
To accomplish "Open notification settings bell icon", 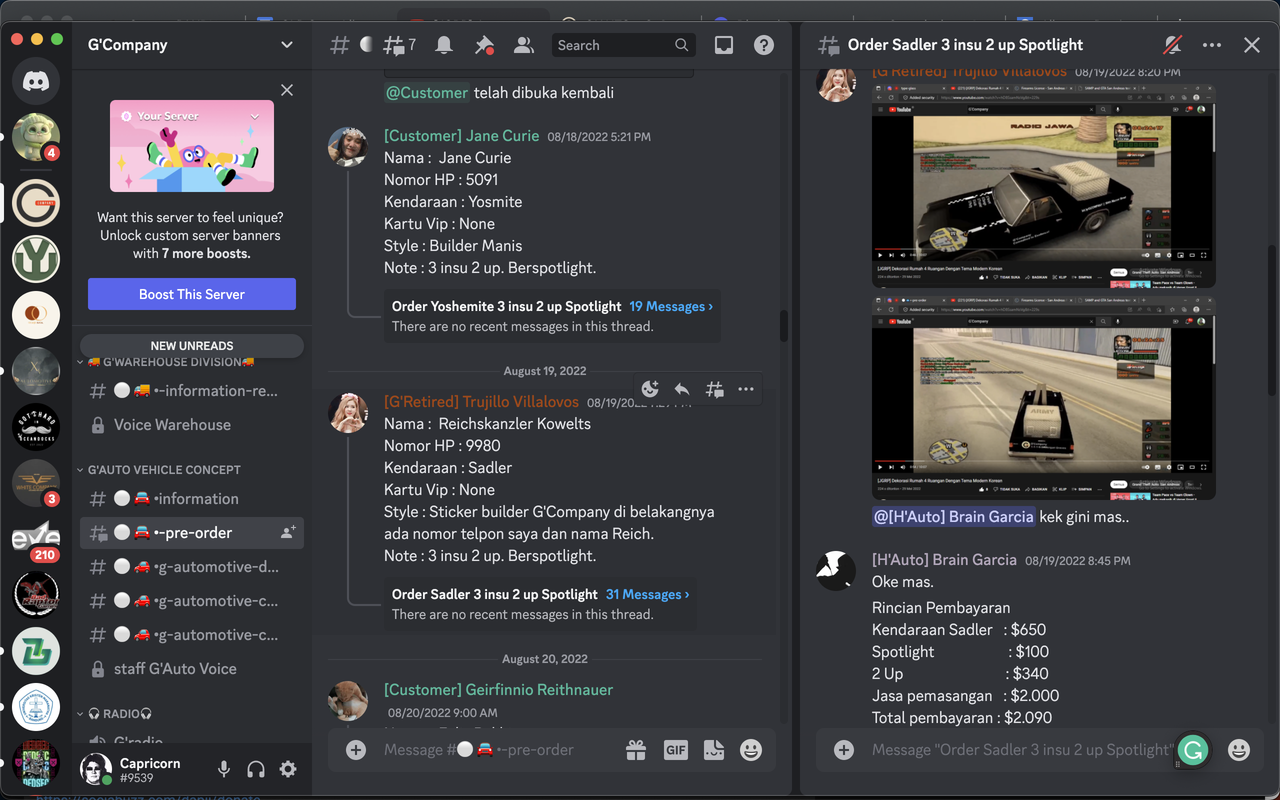I will coord(444,45).
